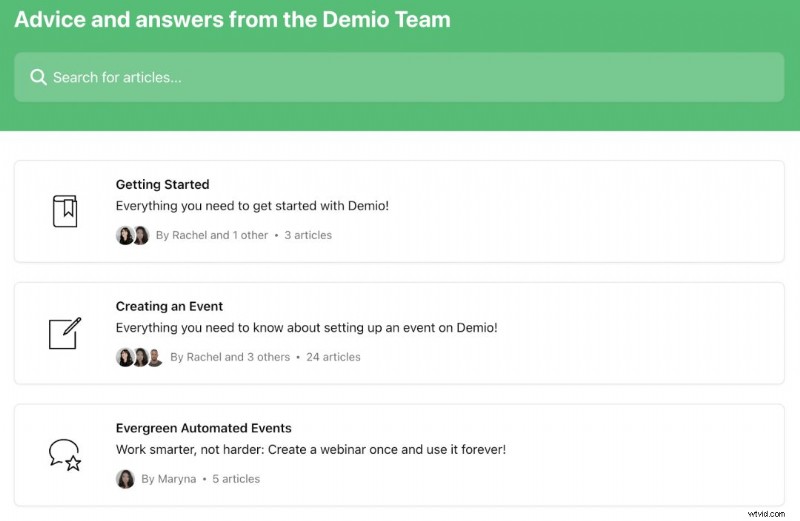Click 'By Rachel and 1 other' text

tap(212, 235)
